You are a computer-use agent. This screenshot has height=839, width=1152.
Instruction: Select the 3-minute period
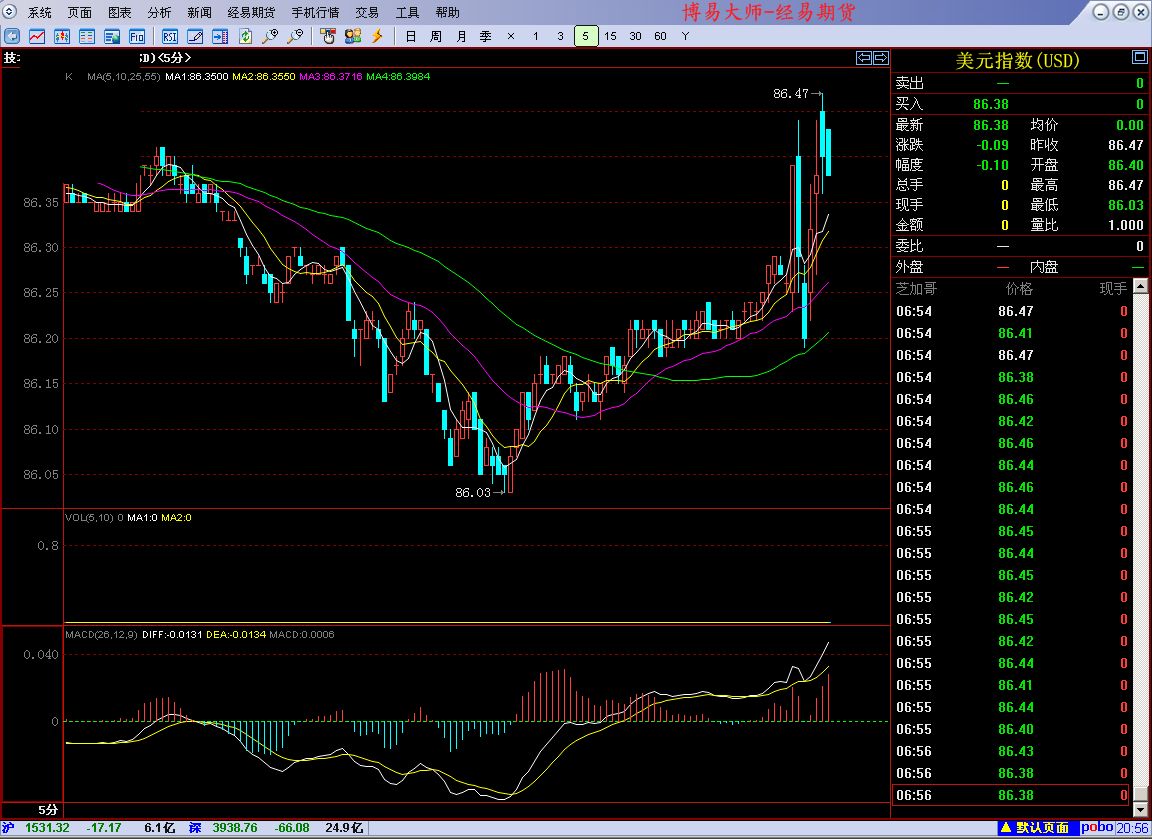561,36
